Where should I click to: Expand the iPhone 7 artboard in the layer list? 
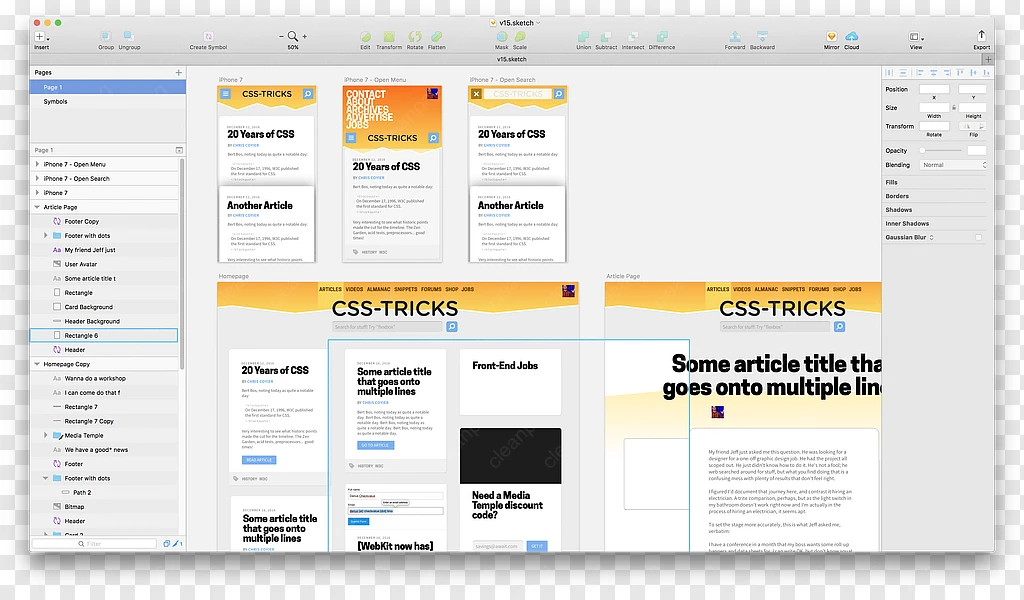click(x=37, y=193)
